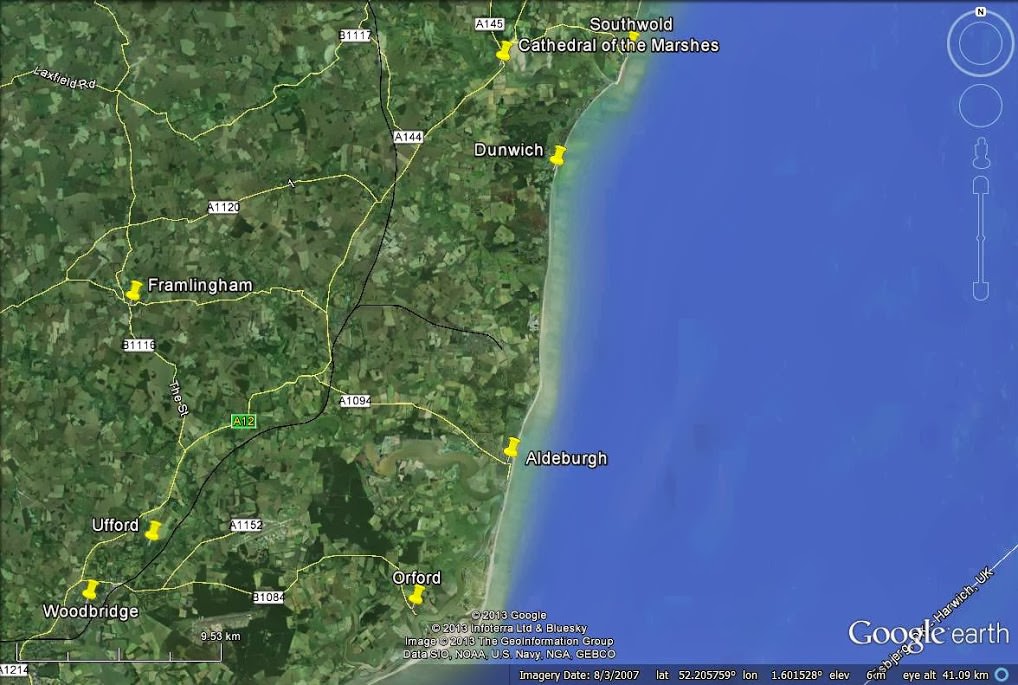Viewport: 1018px width, 685px height.
Task: Click the zoom in button atop the zoom slider
Action: (980, 184)
